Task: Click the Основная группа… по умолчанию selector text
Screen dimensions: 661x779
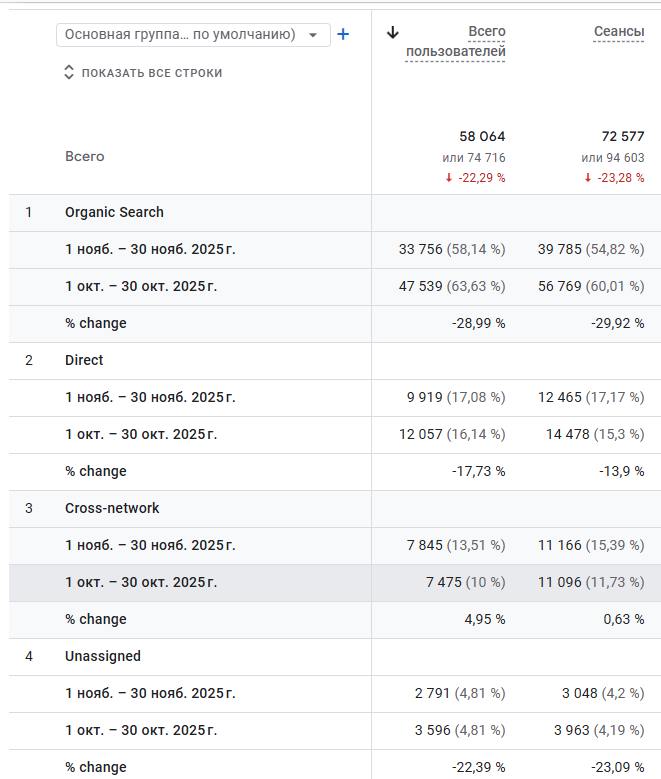Action: coord(180,34)
